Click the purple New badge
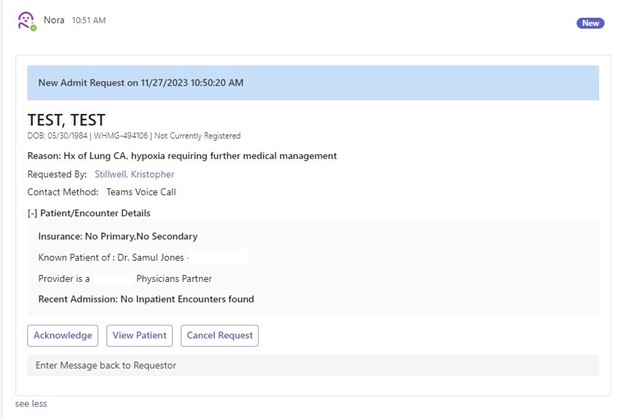623x419 pixels. (590, 23)
